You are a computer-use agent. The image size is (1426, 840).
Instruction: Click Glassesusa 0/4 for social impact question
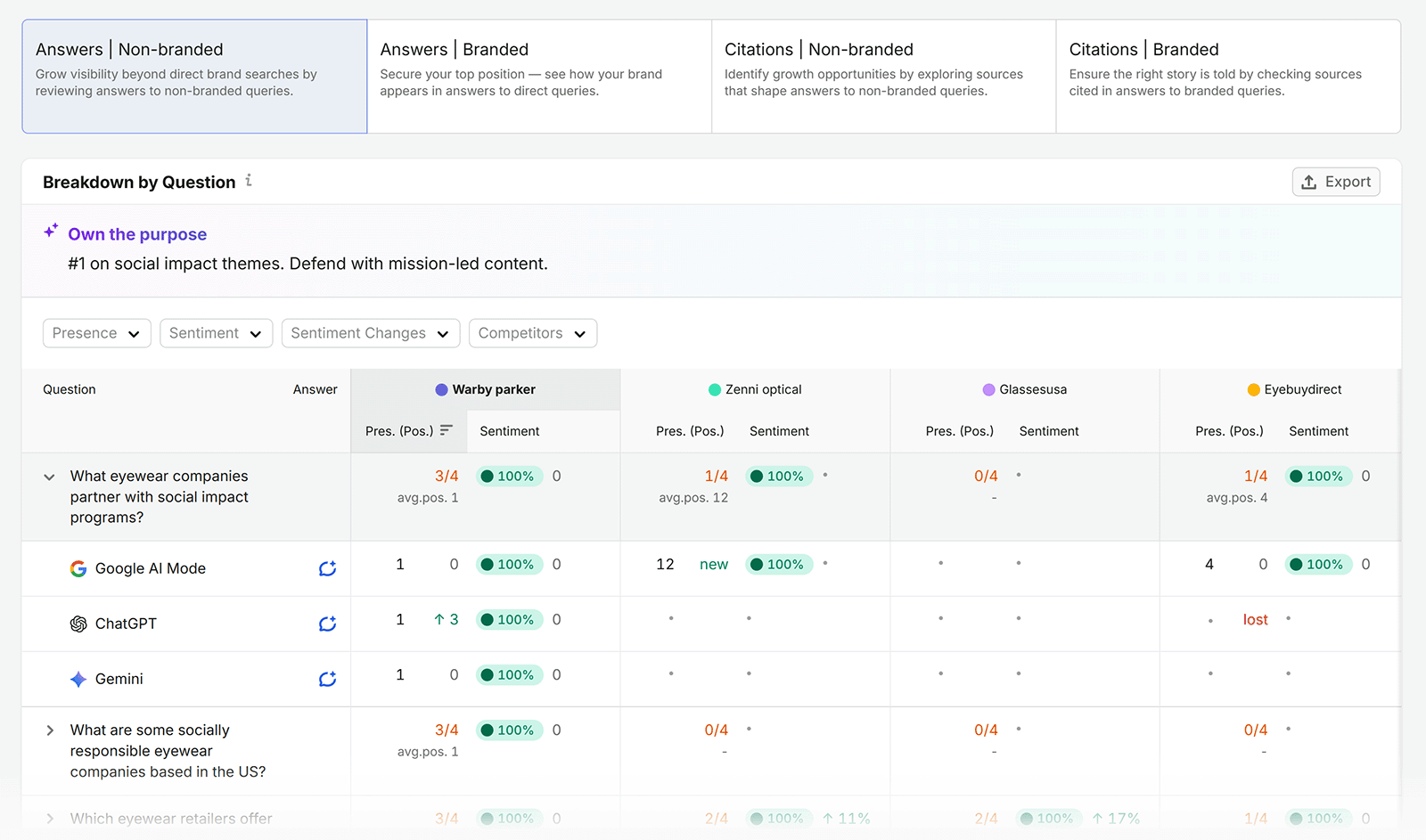pyautogui.click(x=986, y=477)
